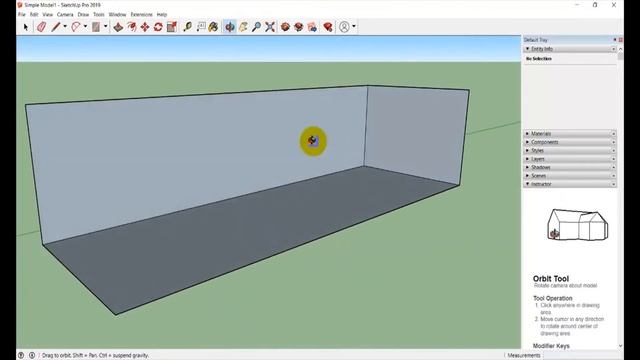The width and height of the screenshot is (640, 360).
Task: Click the question-mark icon in status bar
Action: click(21, 355)
